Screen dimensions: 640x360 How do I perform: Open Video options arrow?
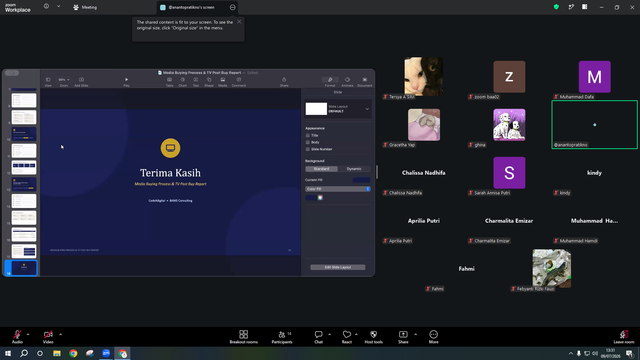(60, 334)
